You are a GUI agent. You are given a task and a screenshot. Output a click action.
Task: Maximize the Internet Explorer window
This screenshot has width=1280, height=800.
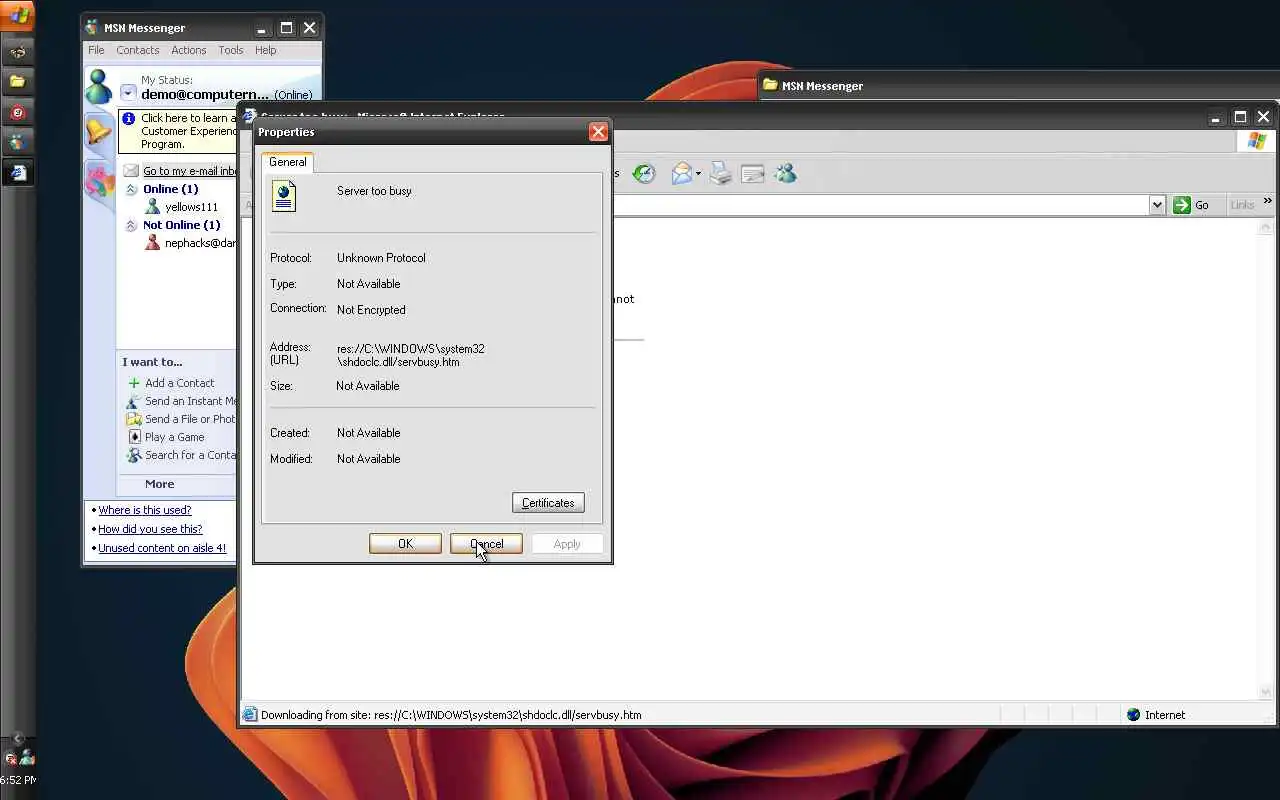coord(1240,117)
